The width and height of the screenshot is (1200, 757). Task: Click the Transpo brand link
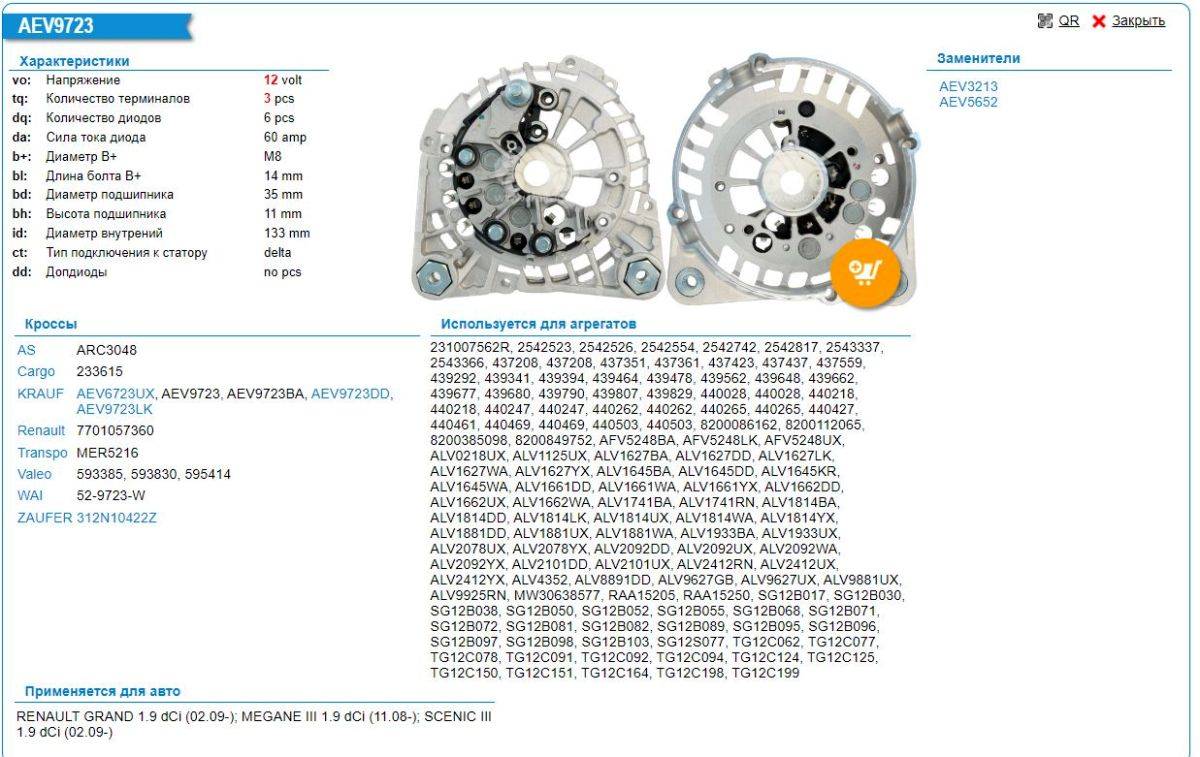[x=42, y=453]
